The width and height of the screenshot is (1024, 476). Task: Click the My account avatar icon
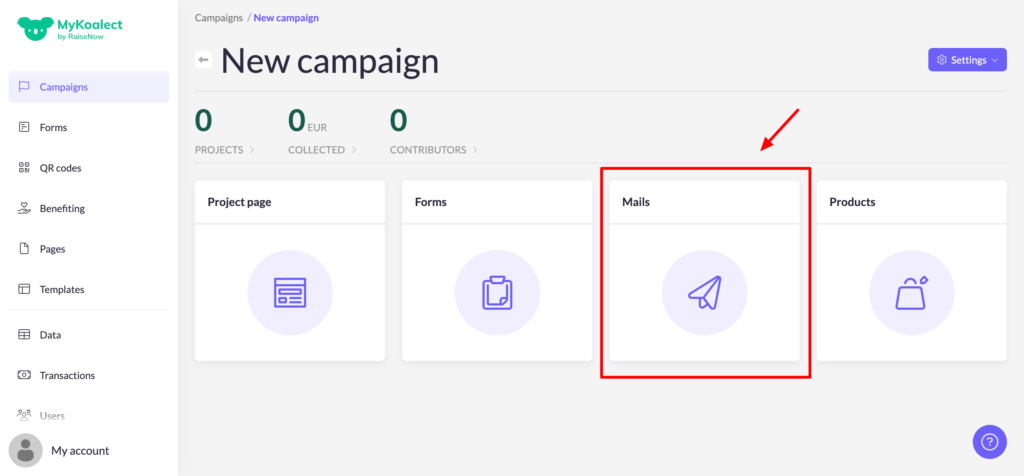click(x=25, y=450)
